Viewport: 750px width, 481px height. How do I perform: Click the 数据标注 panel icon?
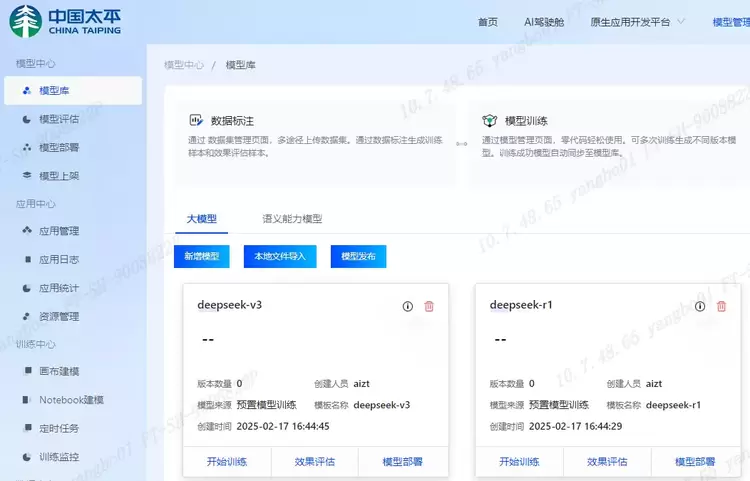click(196, 119)
